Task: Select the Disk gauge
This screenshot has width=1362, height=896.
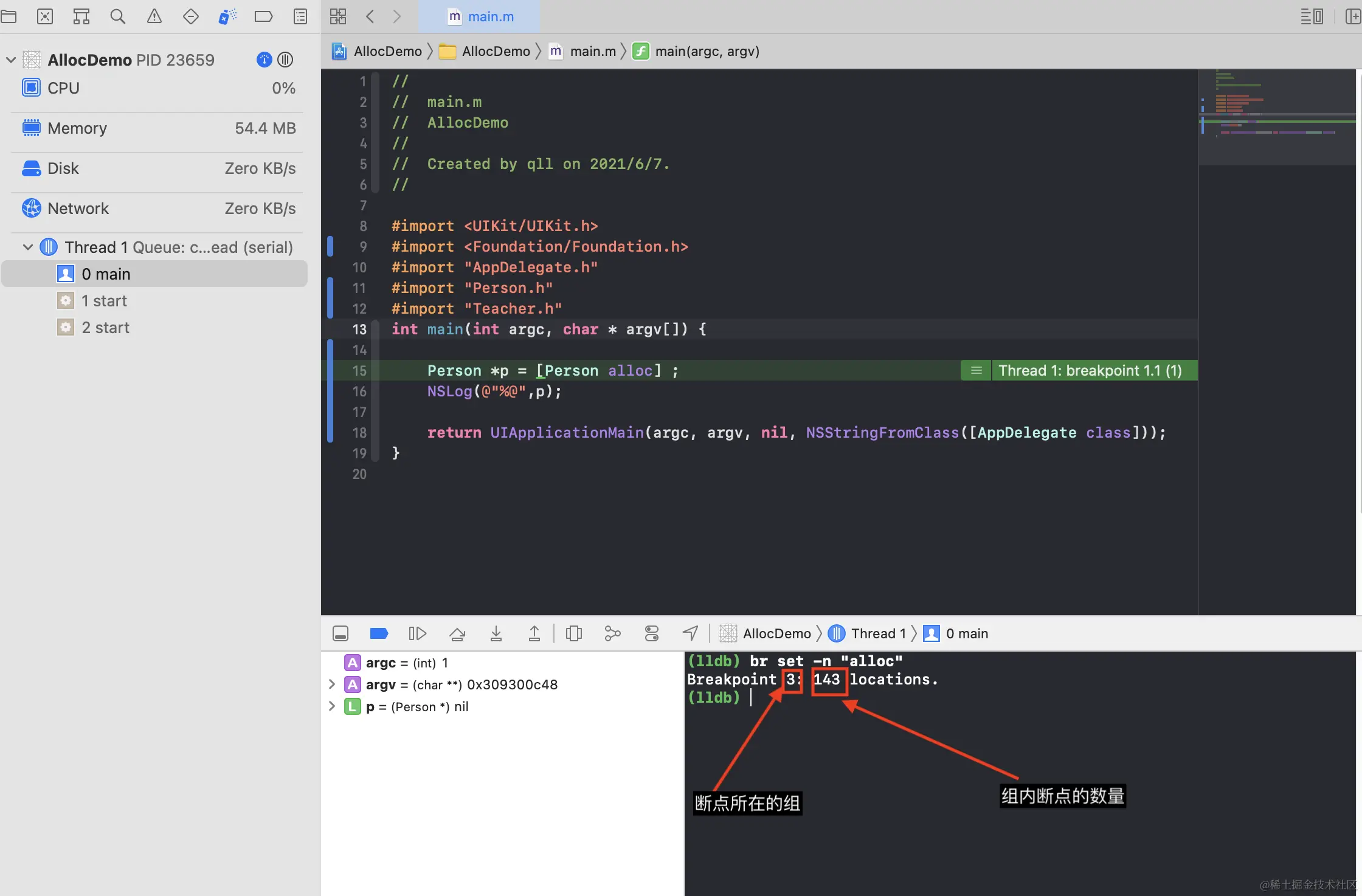Action: [158, 168]
